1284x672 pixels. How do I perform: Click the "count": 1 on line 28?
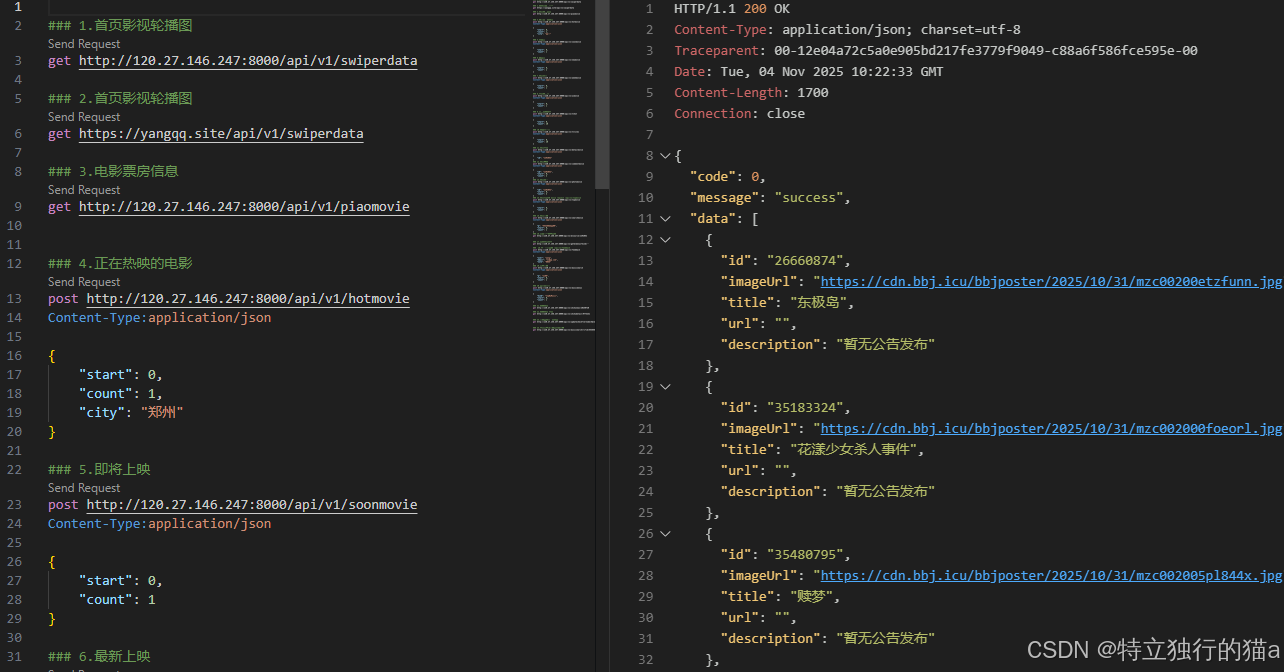point(117,600)
